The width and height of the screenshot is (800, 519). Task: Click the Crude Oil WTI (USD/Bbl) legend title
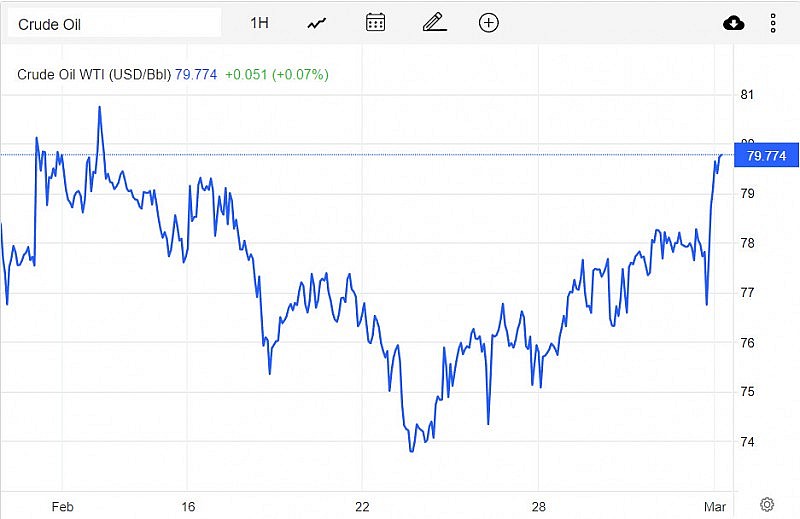95,74
